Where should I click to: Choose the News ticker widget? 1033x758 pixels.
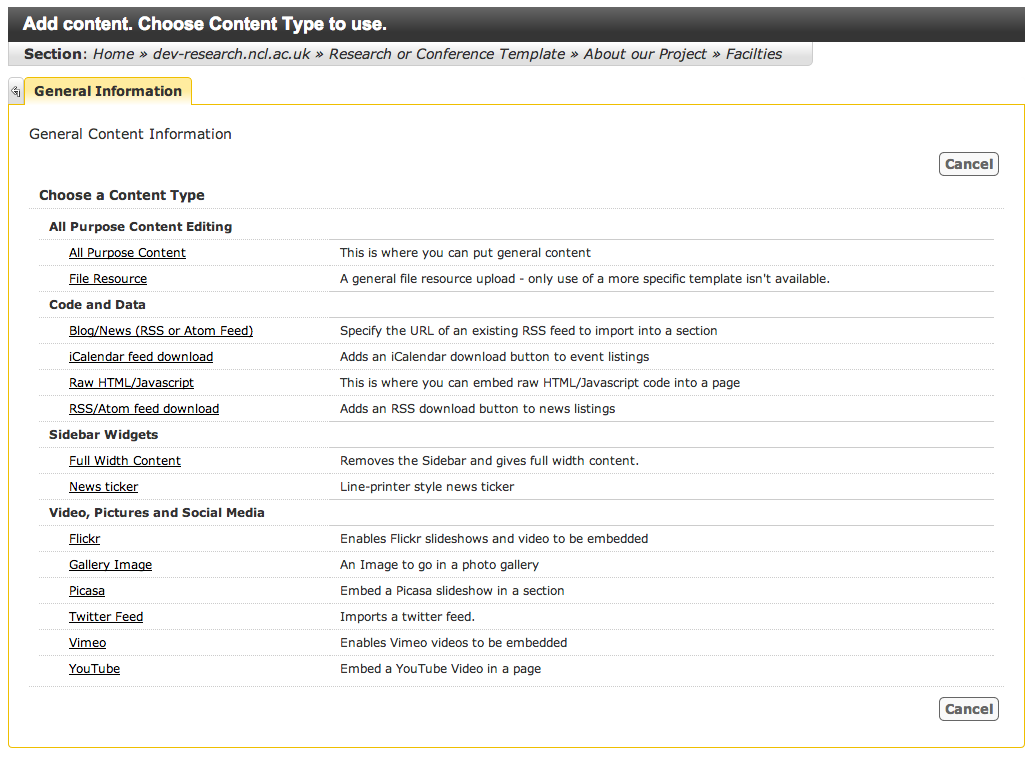(x=103, y=487)
